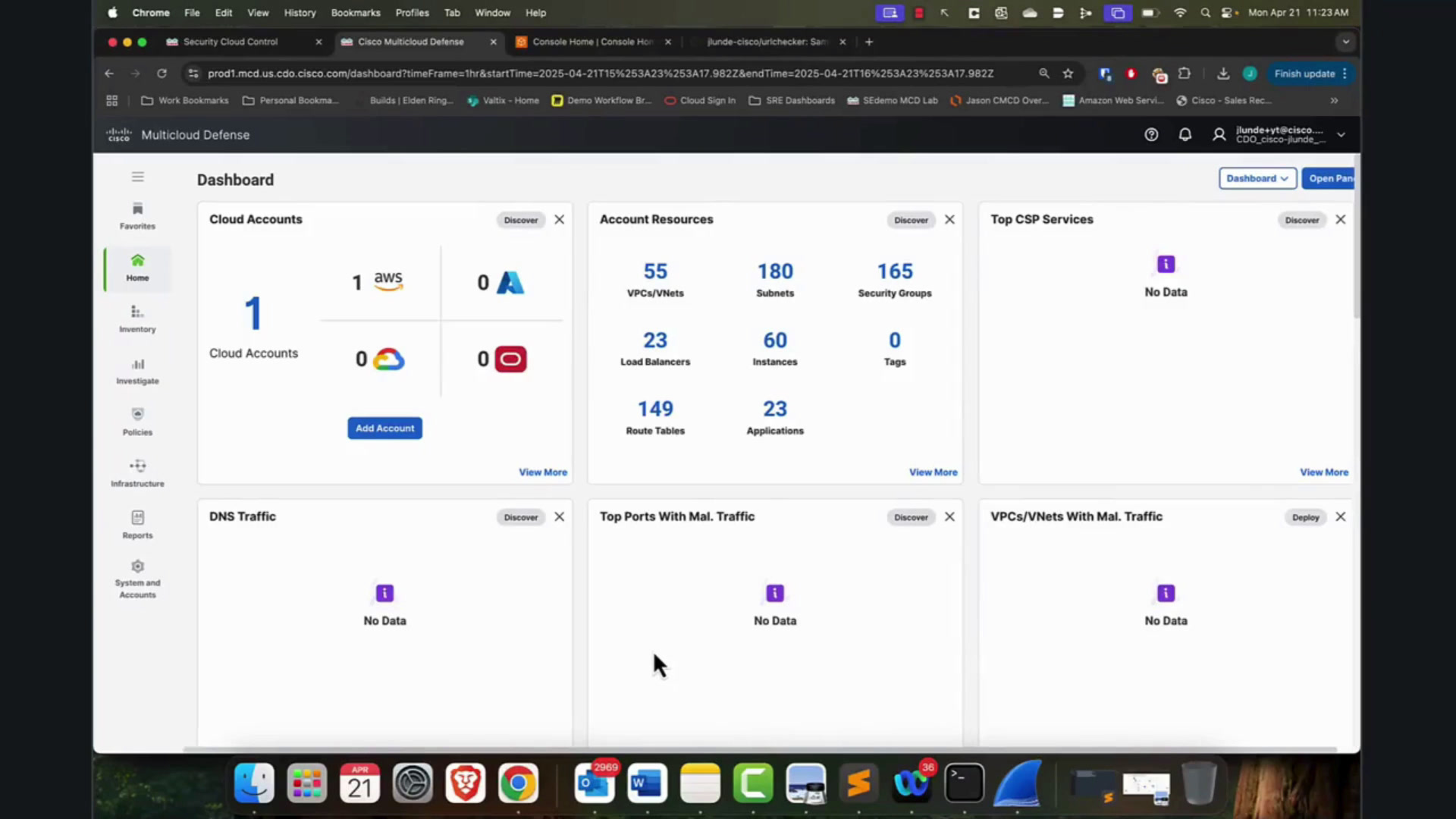Open the Inventory sidebar section
Image resolution: width=1456 pixels, height=819 pixels.
point(137,319)
